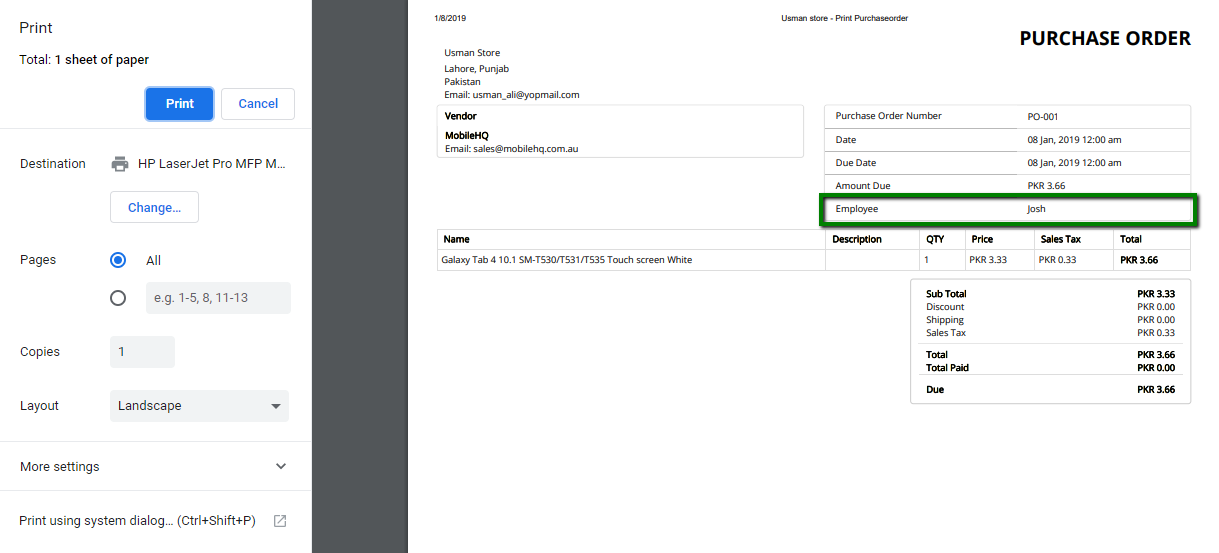Expand More settings chevron
Viewport: 1219px width, 553px height.
click(281, 466)
